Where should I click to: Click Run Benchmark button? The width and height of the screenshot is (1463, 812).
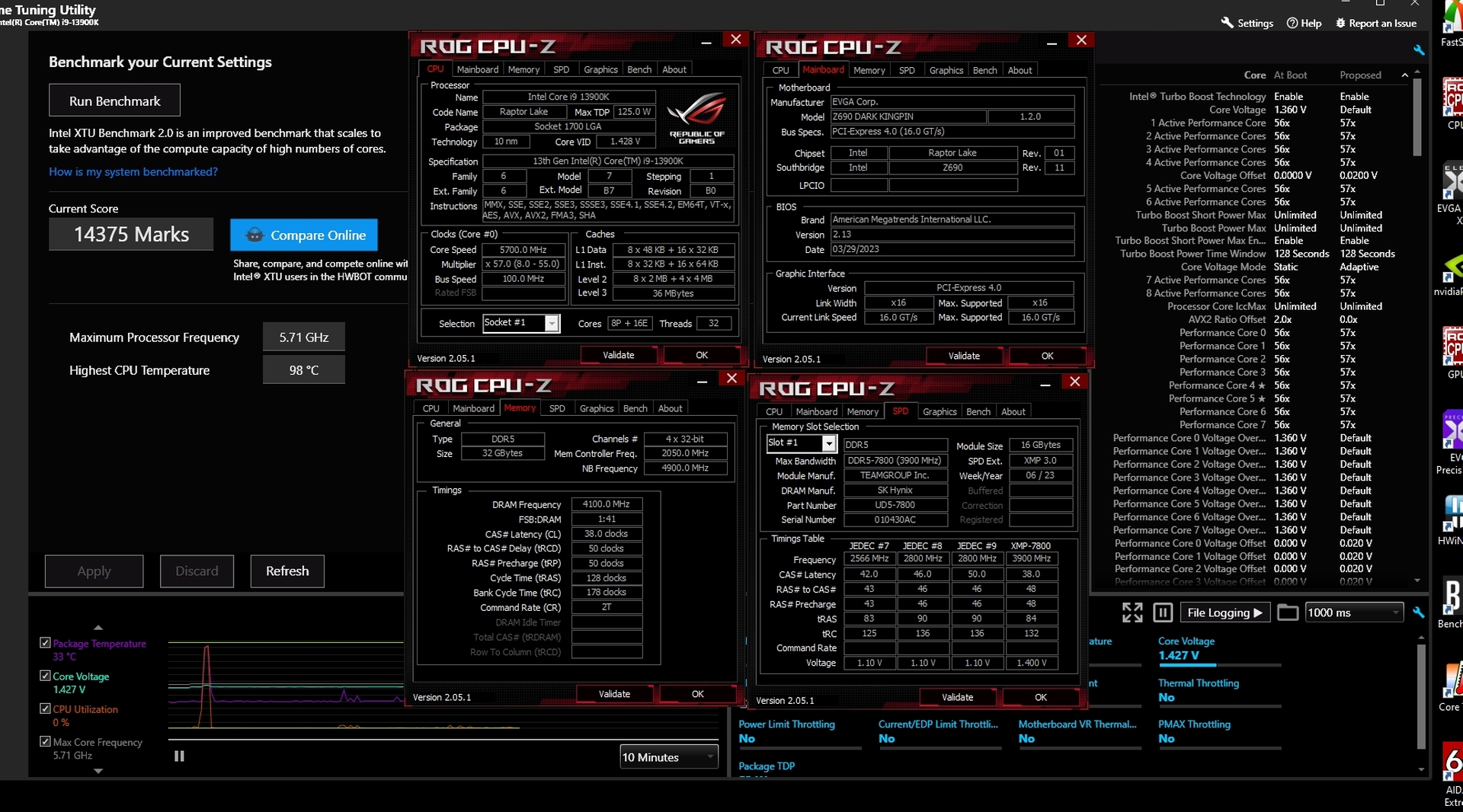115,101
